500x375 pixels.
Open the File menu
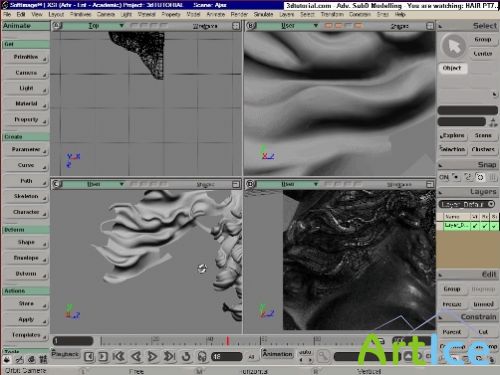7,14
